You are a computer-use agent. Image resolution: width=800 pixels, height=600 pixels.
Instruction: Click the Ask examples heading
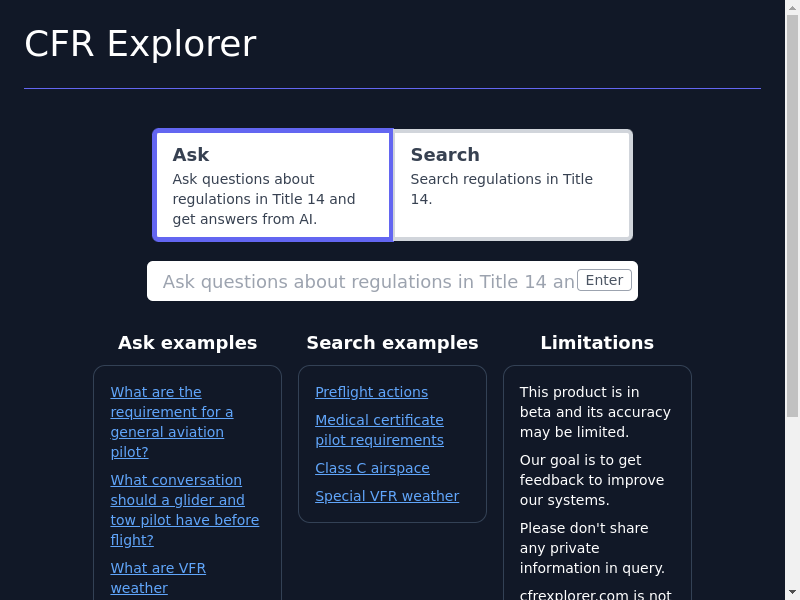(x=187, y=343)
